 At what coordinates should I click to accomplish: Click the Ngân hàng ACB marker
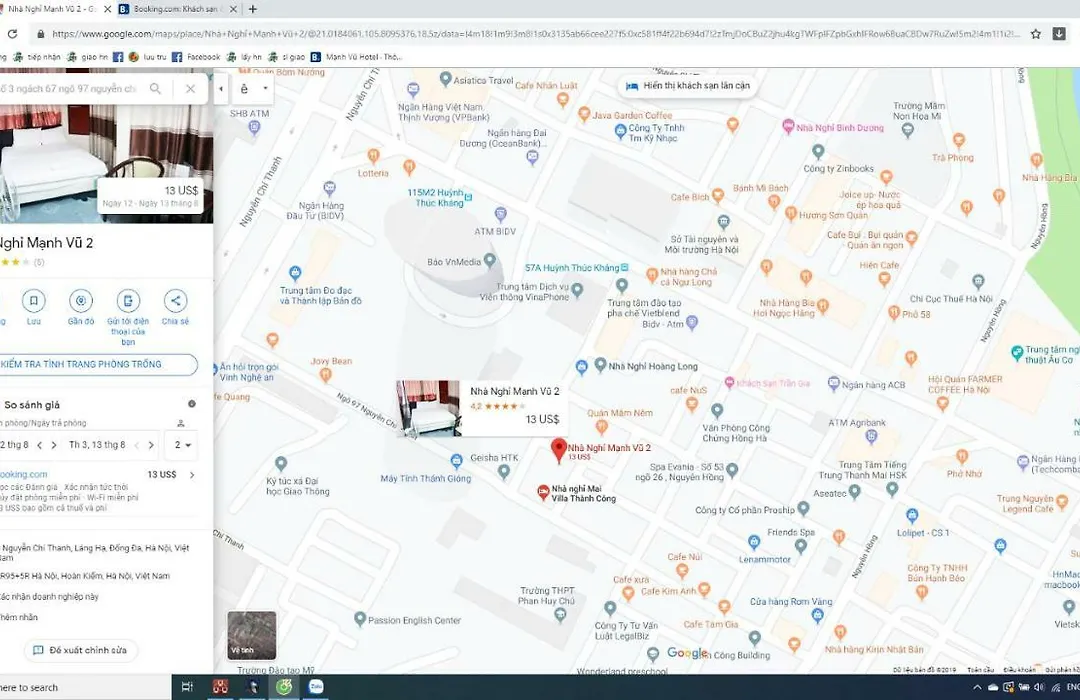tap(833, 383)
